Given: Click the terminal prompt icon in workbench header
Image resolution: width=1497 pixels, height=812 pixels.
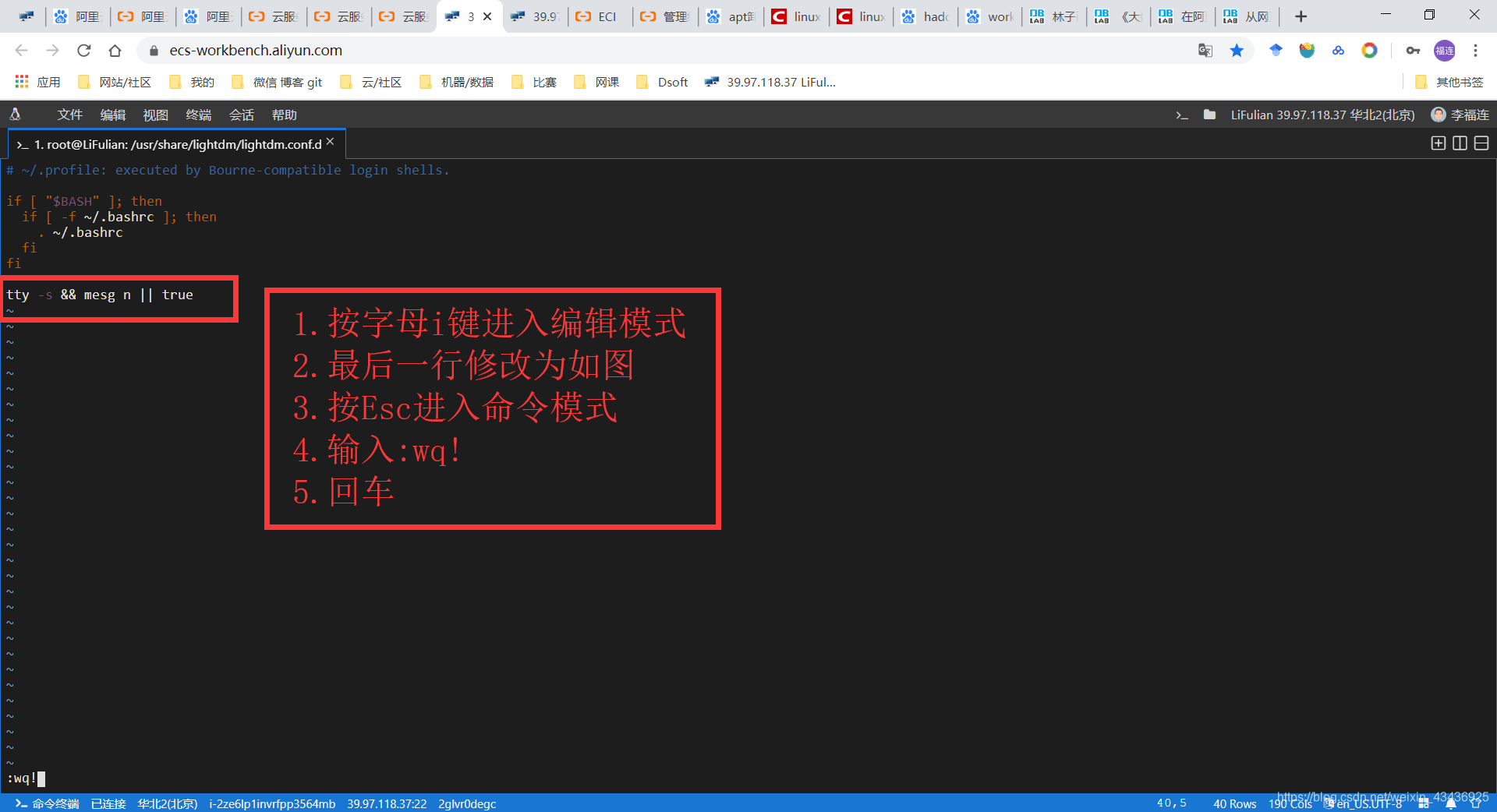Looking at the screenshot, I should (1182, 115).
